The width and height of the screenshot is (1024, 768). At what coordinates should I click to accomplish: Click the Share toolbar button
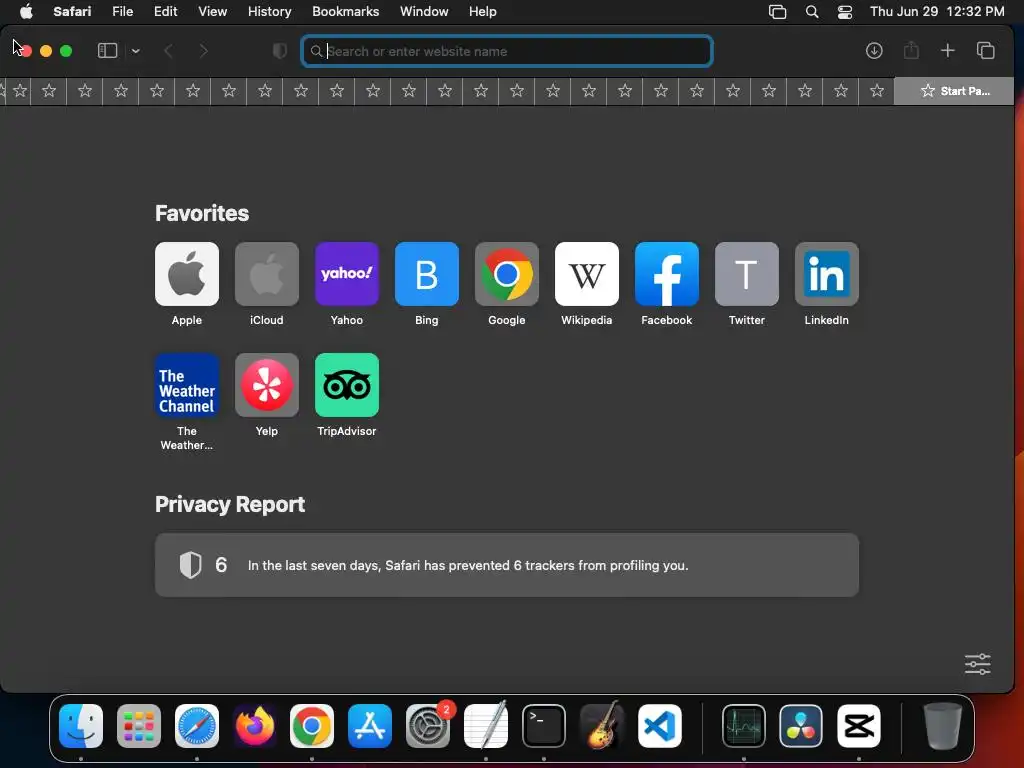click(911, 50)
